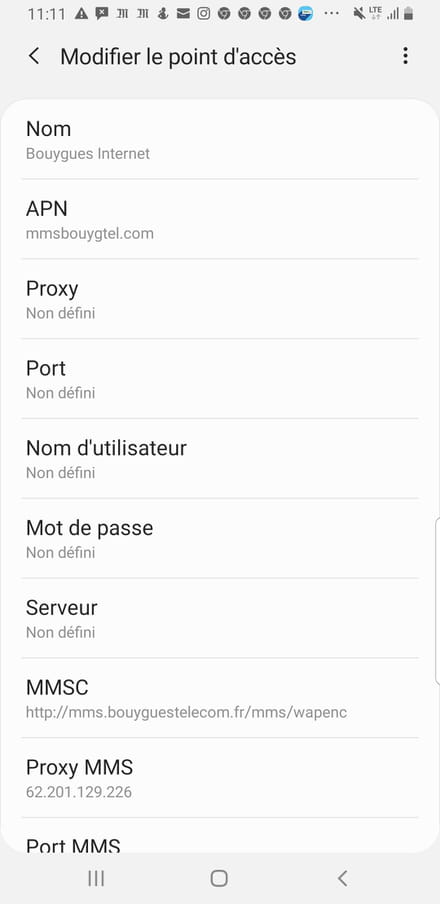Tap the back arrow in the header

34,56
